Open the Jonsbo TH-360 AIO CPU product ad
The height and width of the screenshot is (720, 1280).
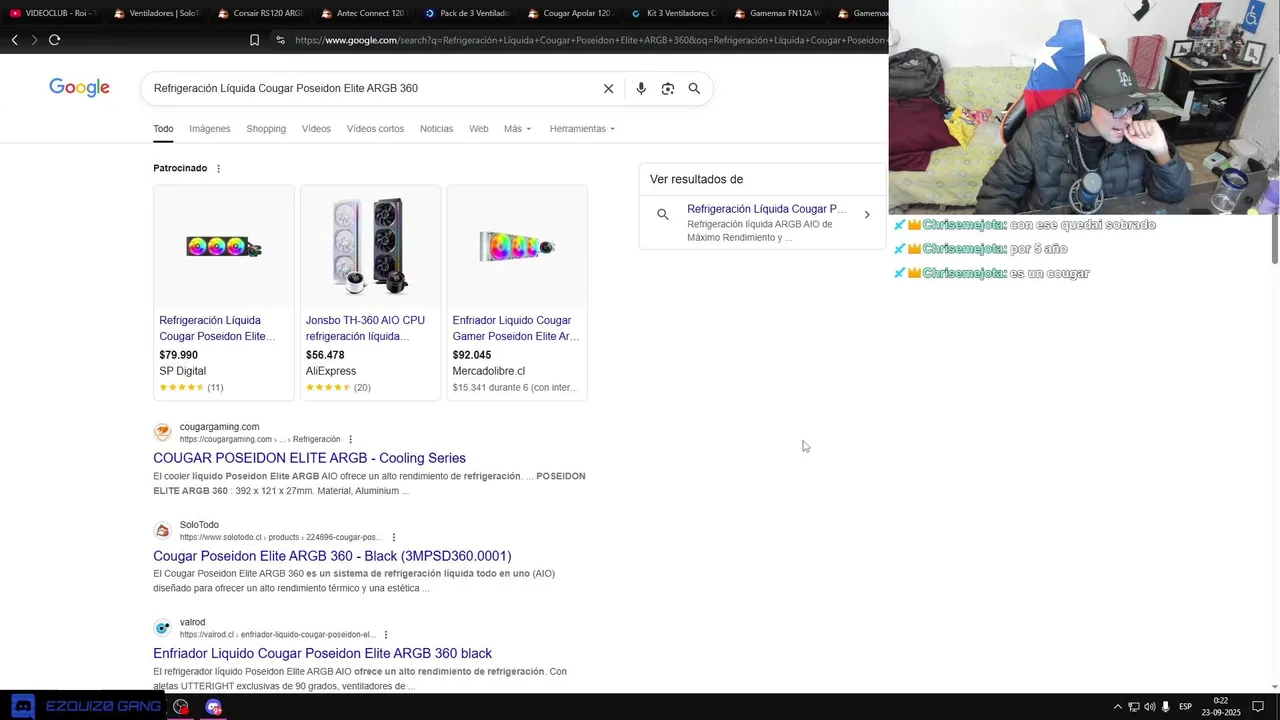(x=365, y=328)
